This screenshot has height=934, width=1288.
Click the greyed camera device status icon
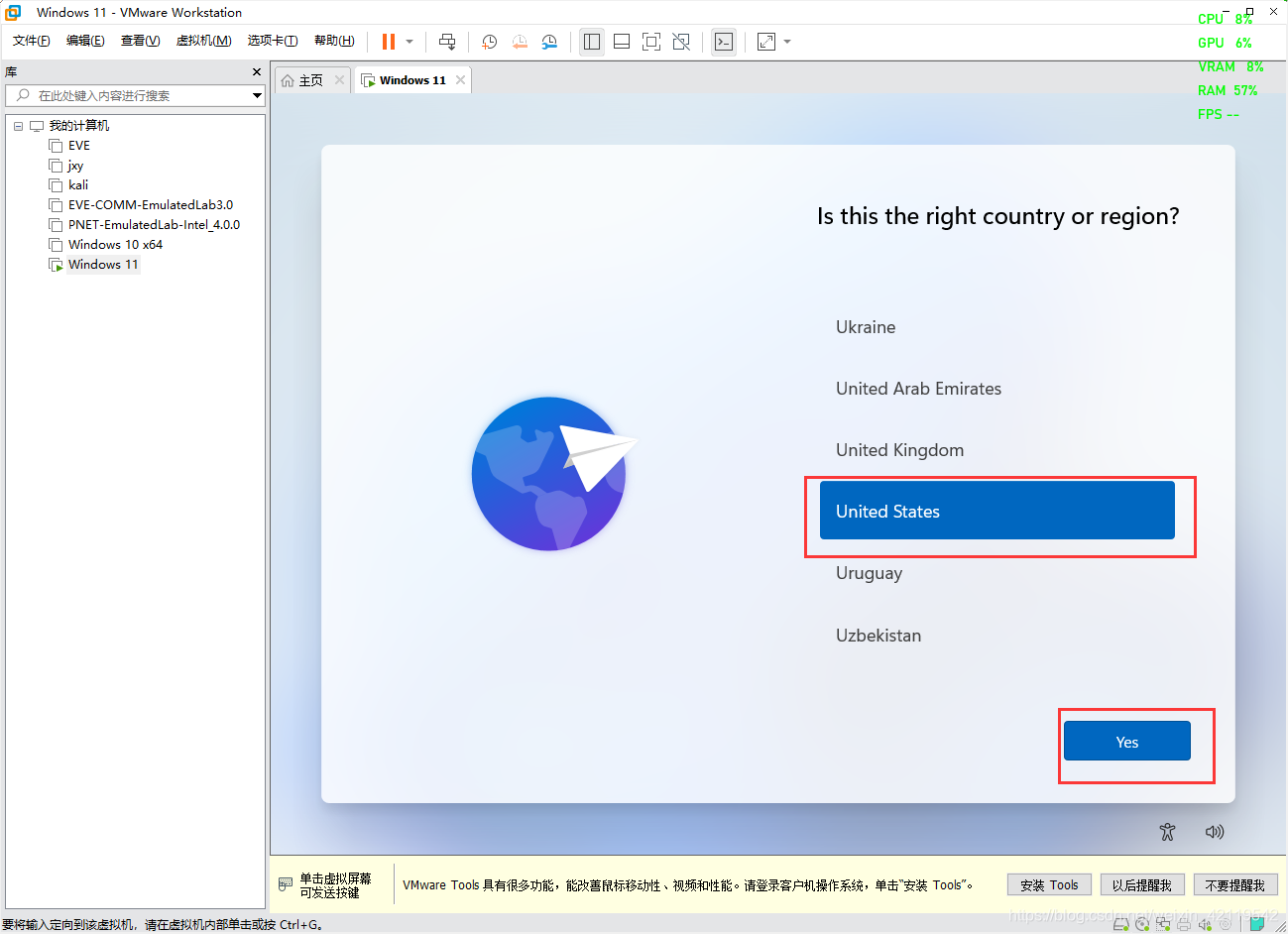[1225, 924]
